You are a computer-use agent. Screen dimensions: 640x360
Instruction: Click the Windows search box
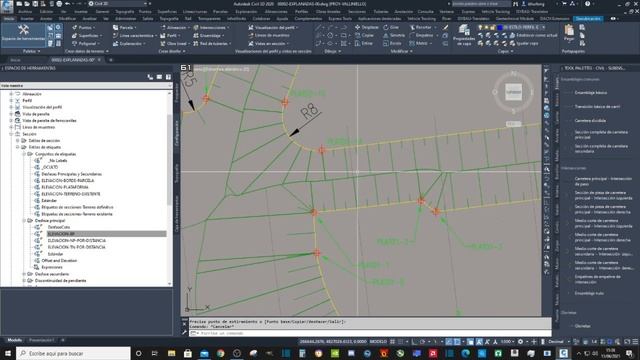tap(73, 353)
